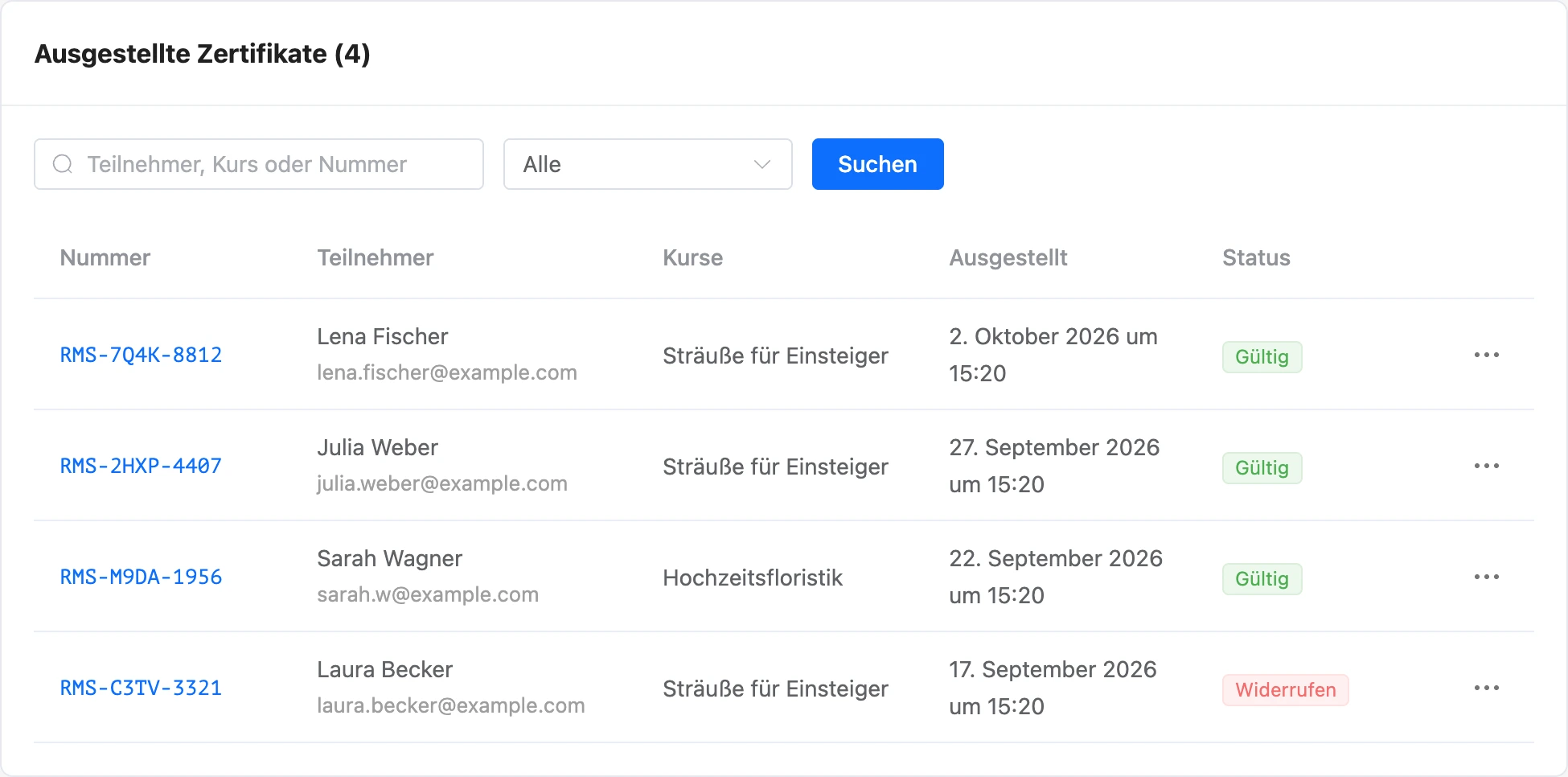Select the name Julia Weber

378,447
